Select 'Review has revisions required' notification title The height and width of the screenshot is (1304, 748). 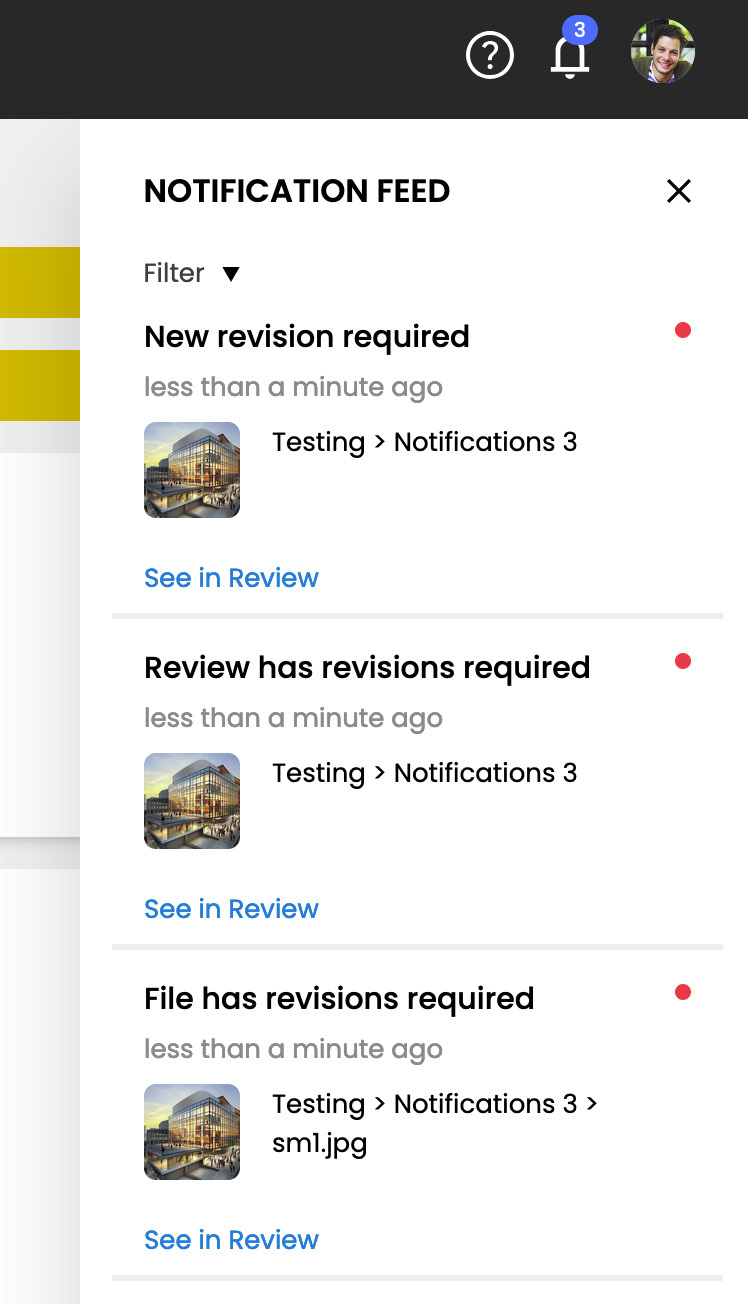[367, 668]
